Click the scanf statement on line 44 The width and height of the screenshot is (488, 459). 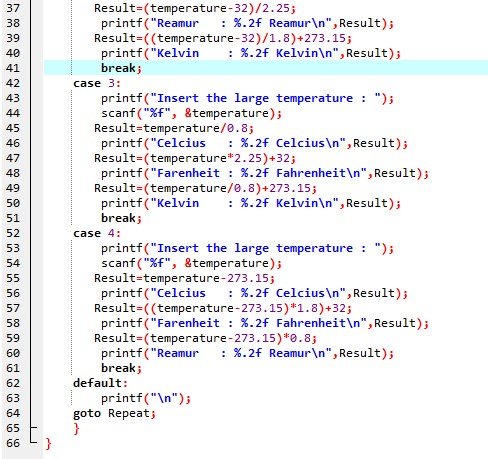191,113
